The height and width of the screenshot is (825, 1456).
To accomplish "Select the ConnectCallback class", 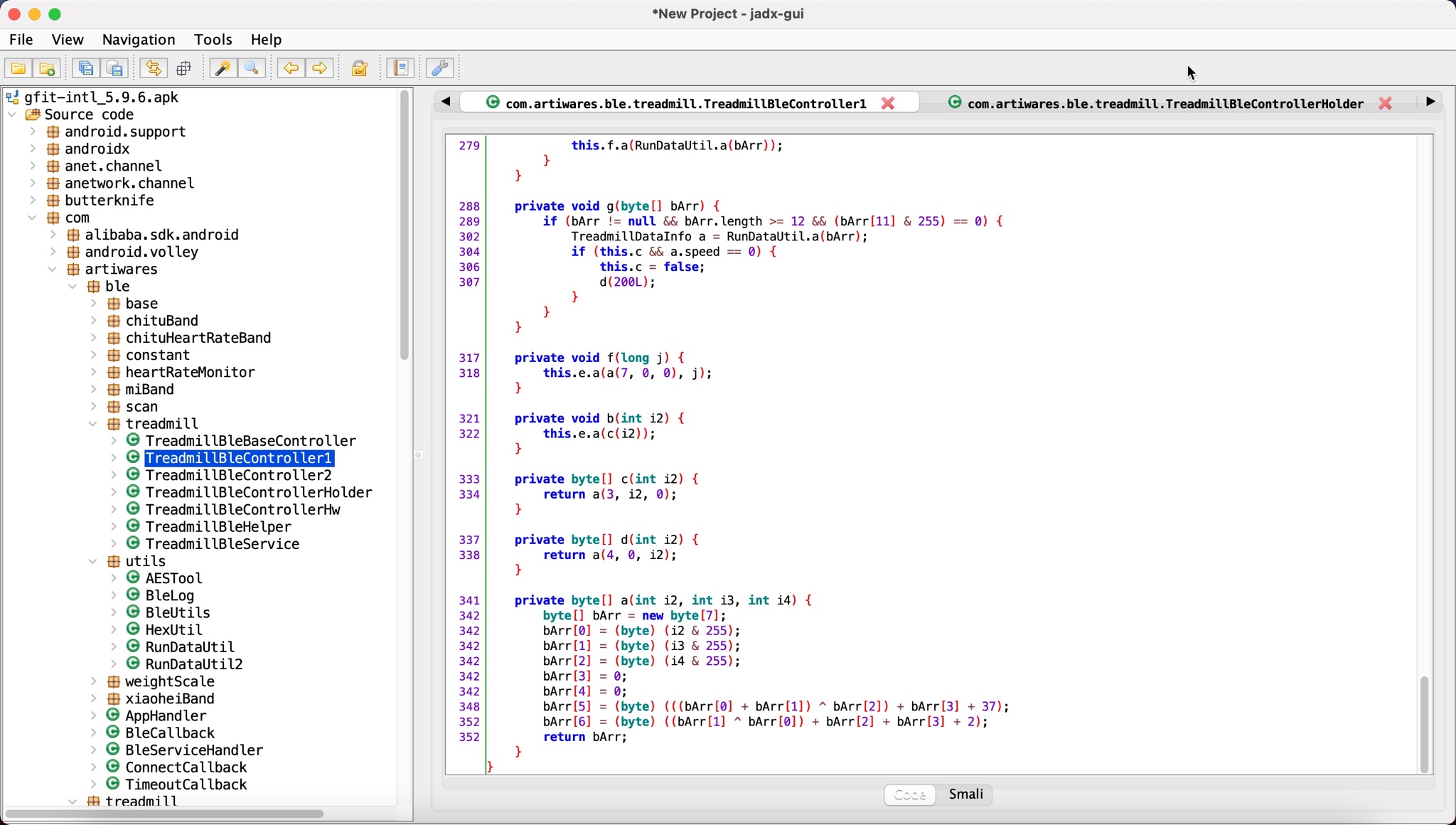I will click(x=186, y=767).
